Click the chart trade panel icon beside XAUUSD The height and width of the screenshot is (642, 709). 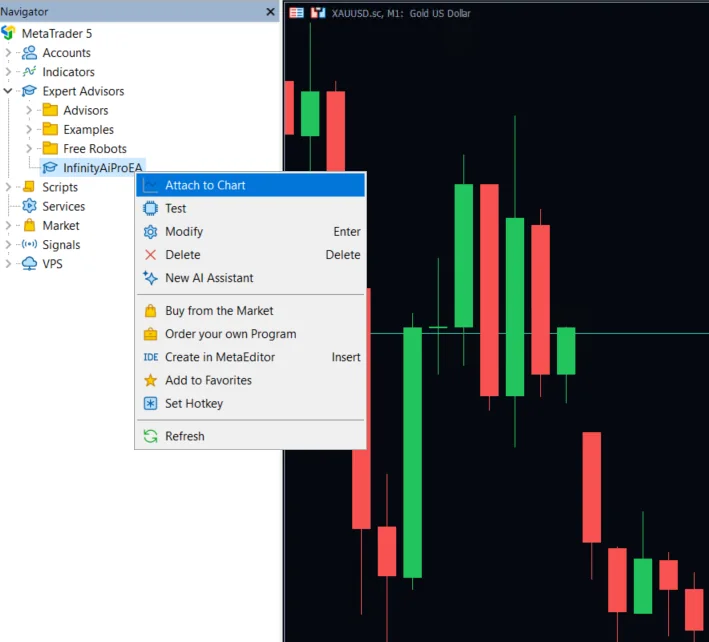(318, 13)
